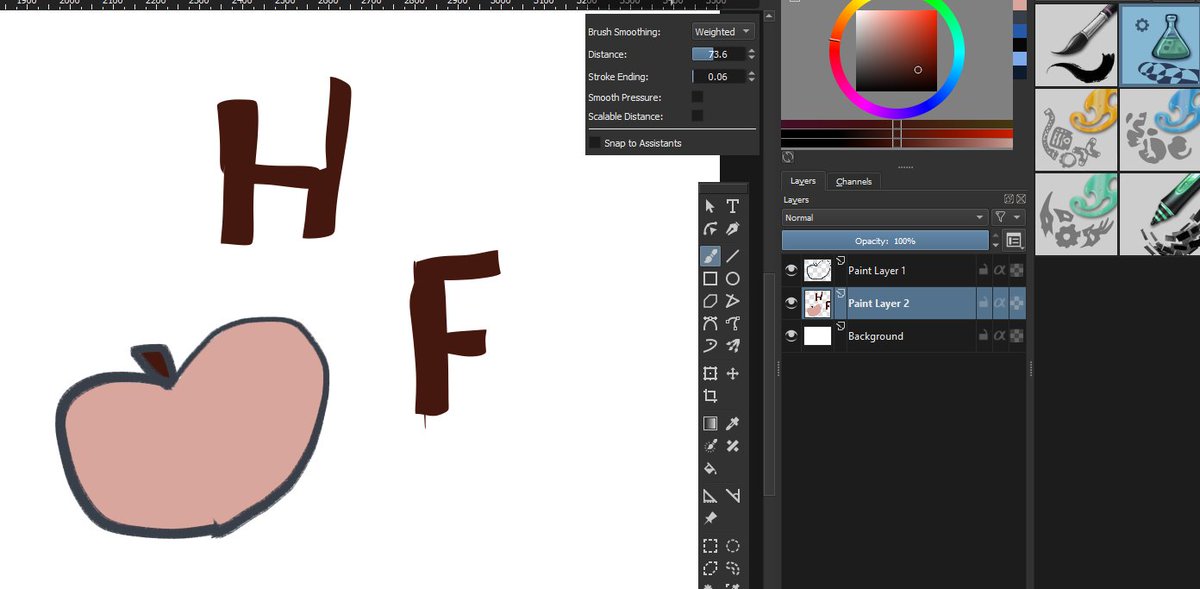Image resolution: width=1200 pixels, height=589 pixels.
Task: Enable the Scalable Distance checkbox
Action: pos(697,116)
